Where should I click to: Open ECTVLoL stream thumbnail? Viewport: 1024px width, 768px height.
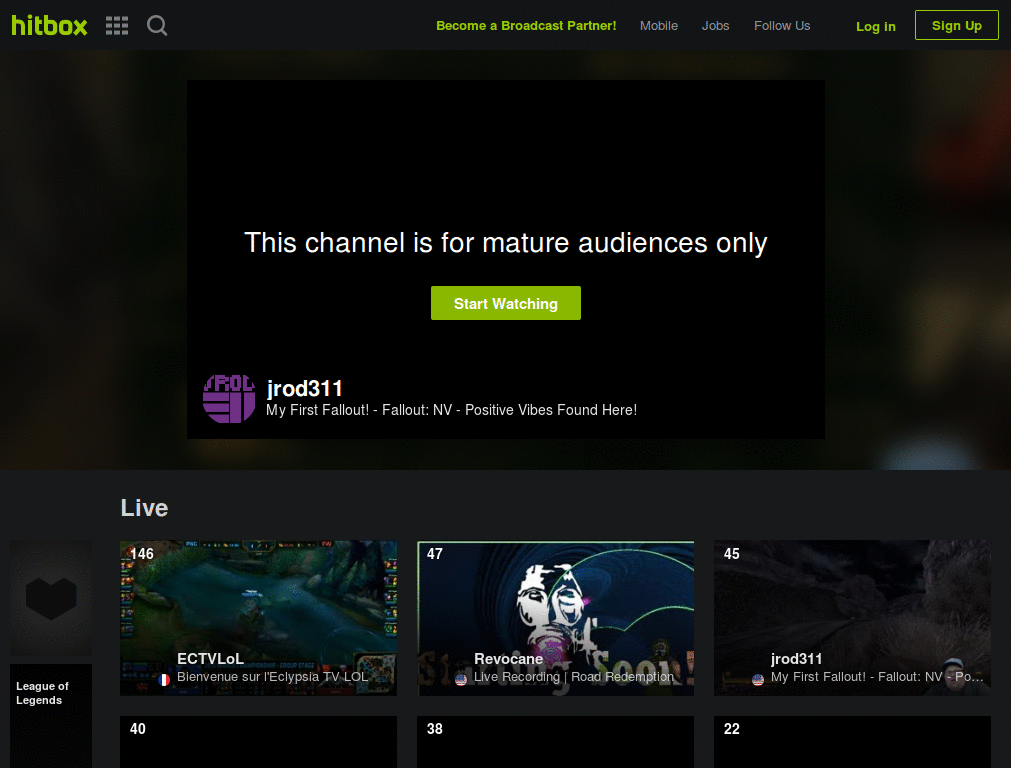pos(258,617)
